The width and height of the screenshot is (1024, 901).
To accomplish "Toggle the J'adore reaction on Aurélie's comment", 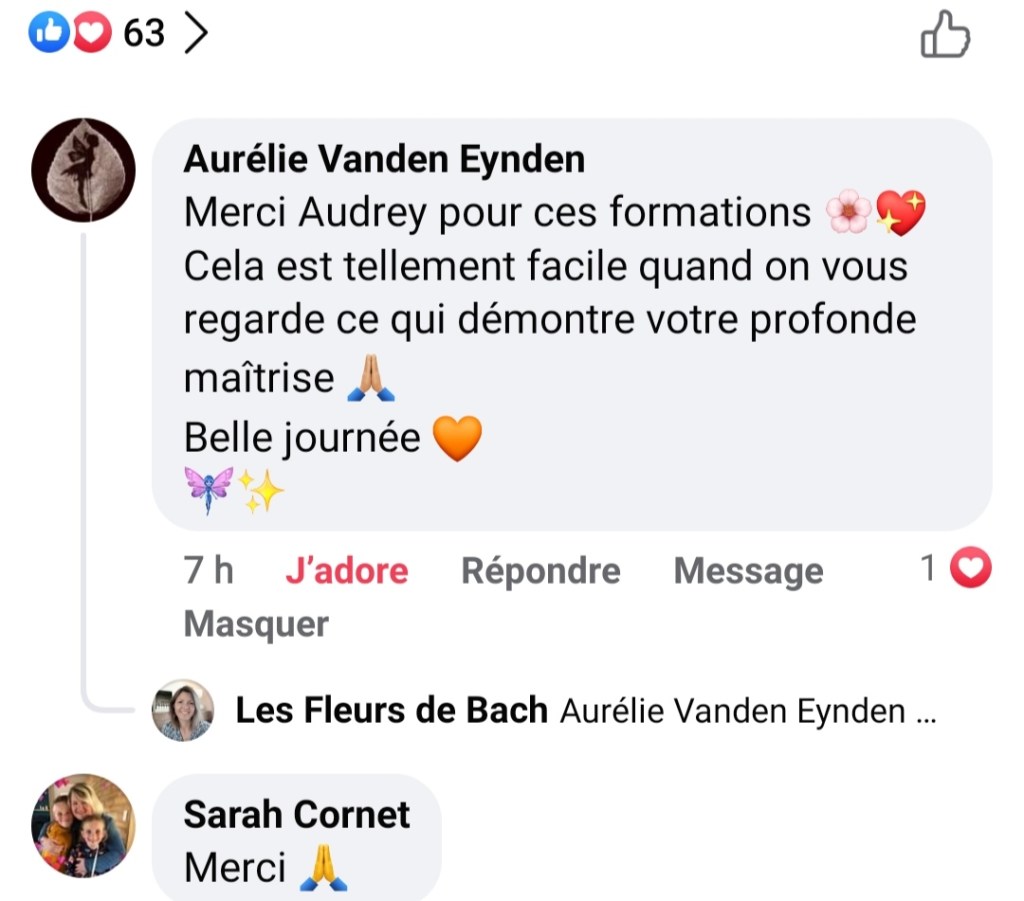I will click(x=346, y=571).
